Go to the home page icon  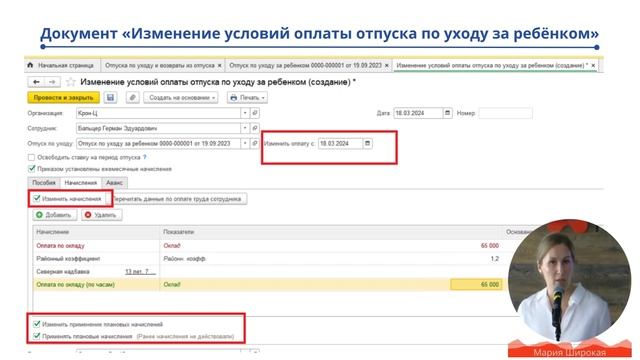point(30,65)
